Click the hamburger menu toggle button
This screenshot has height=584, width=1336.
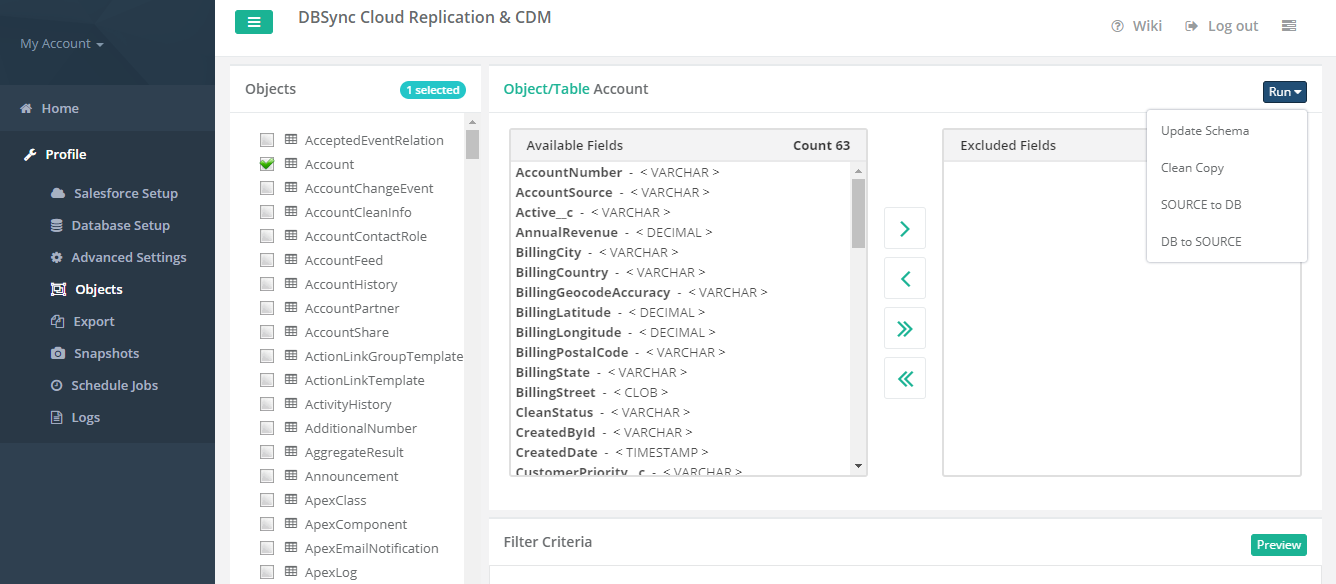point(254,22)
